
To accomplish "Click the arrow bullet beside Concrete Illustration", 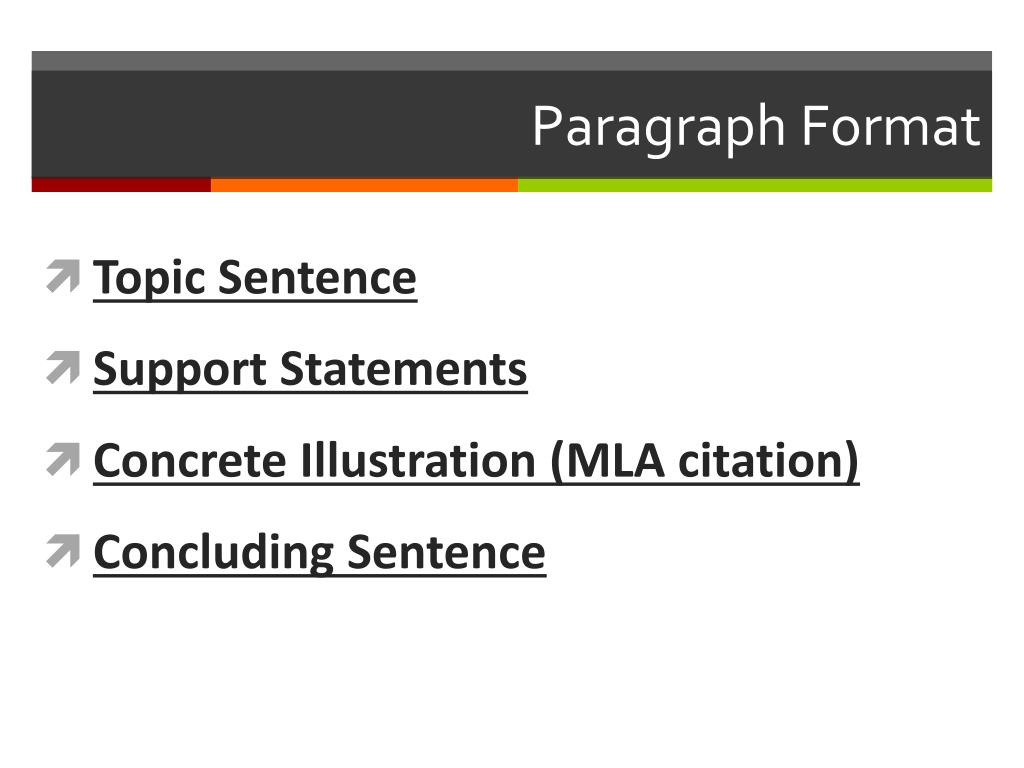I will (x=63, y=458).
